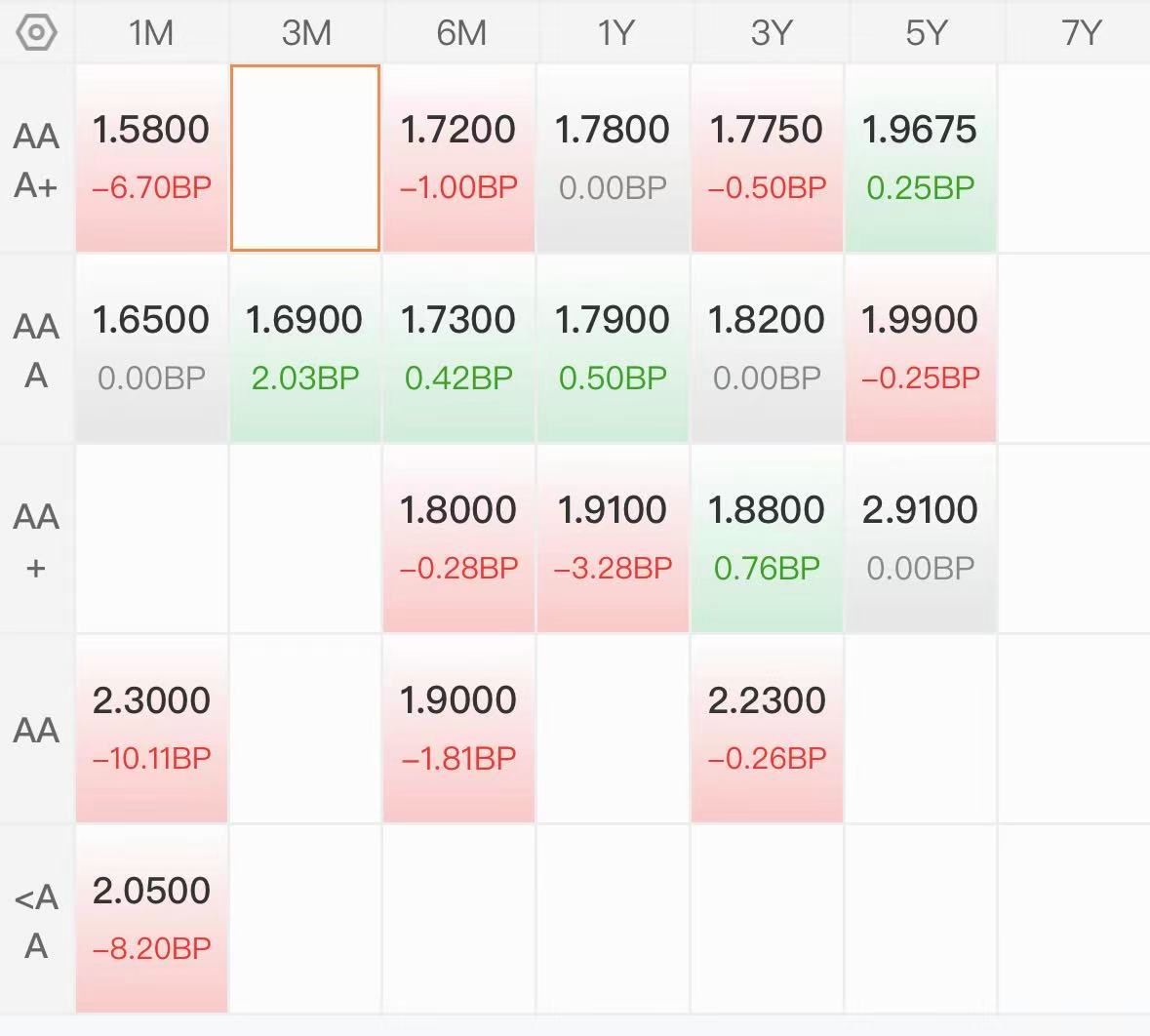Select the 1M column header
The image size is (1150, 1036).
click(x=151, y=32)
